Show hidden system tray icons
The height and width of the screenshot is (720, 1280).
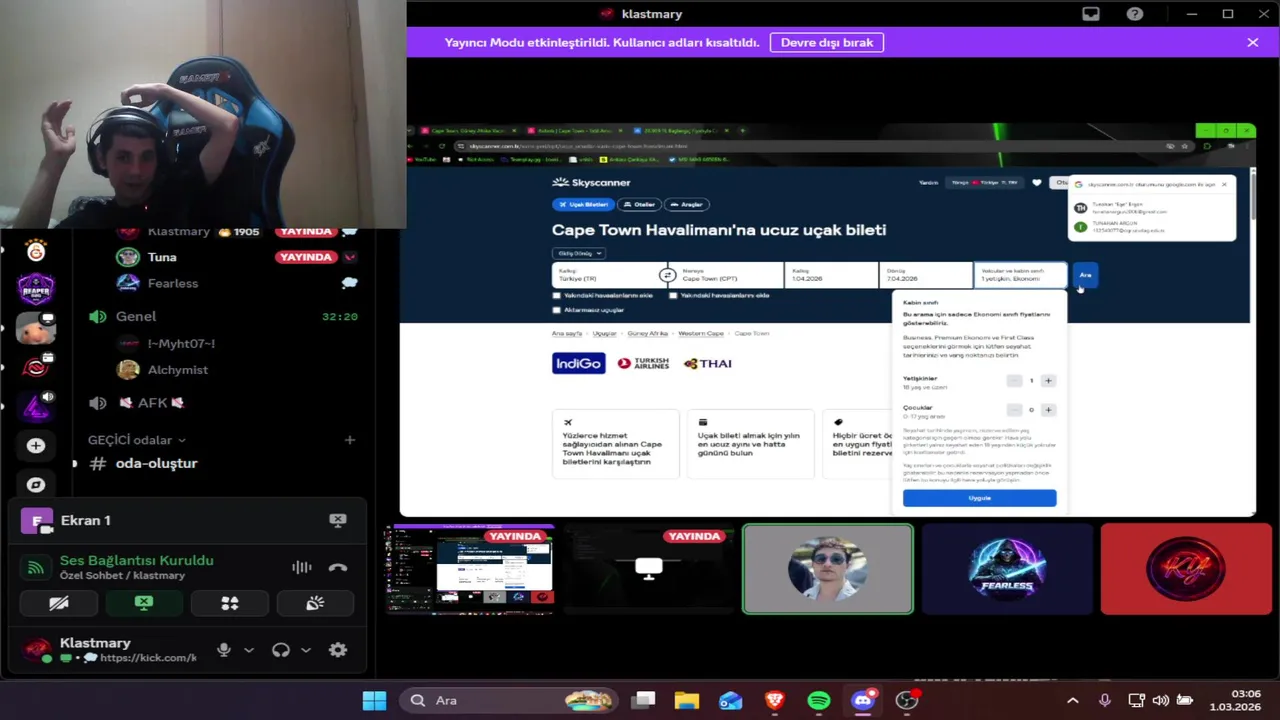point(1073,700)
